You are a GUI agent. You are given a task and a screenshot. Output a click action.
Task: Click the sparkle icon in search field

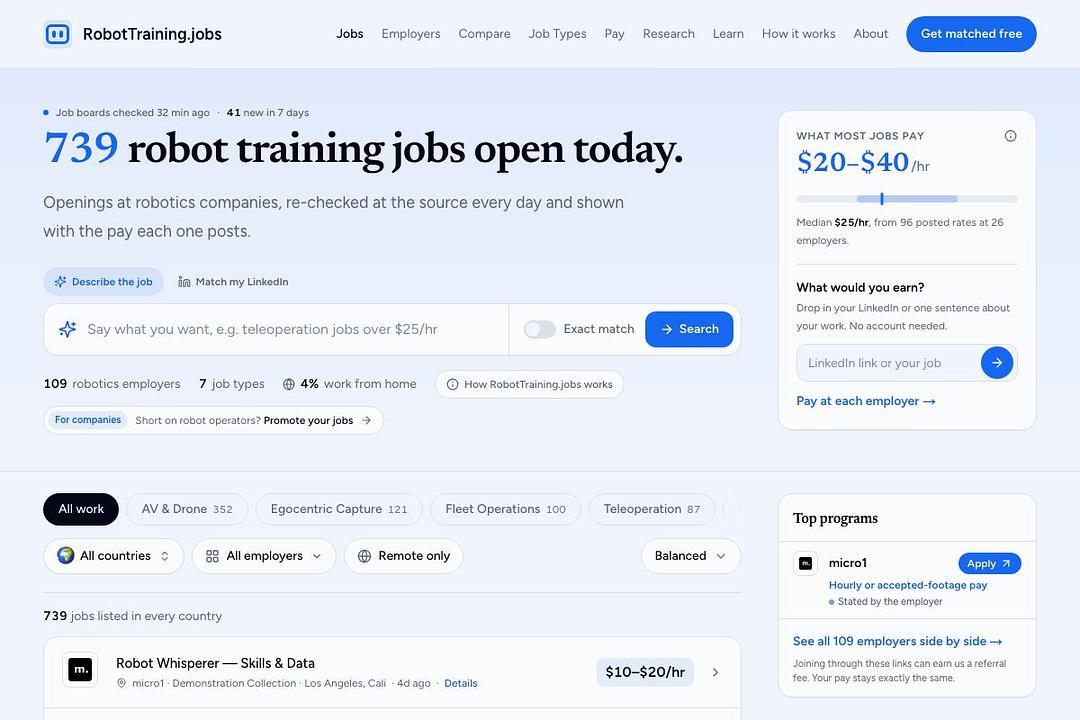pos(68,329)
